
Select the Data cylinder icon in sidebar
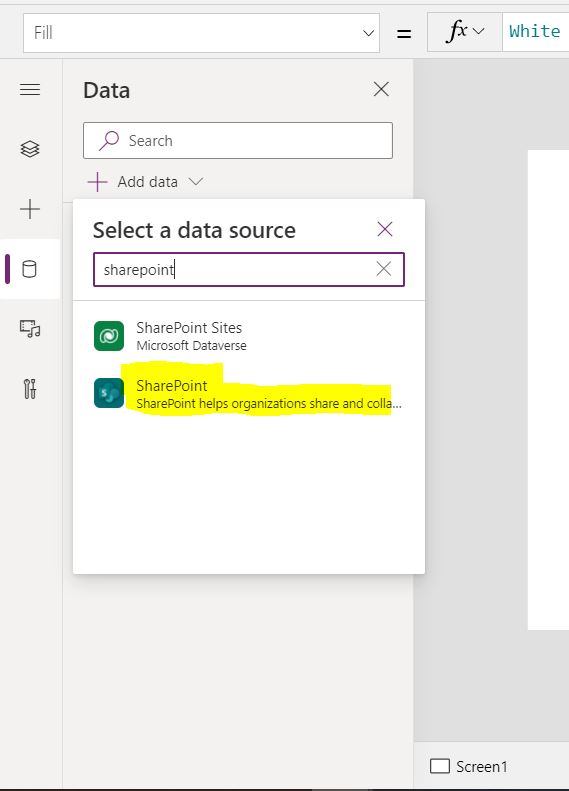coord(29,269)
